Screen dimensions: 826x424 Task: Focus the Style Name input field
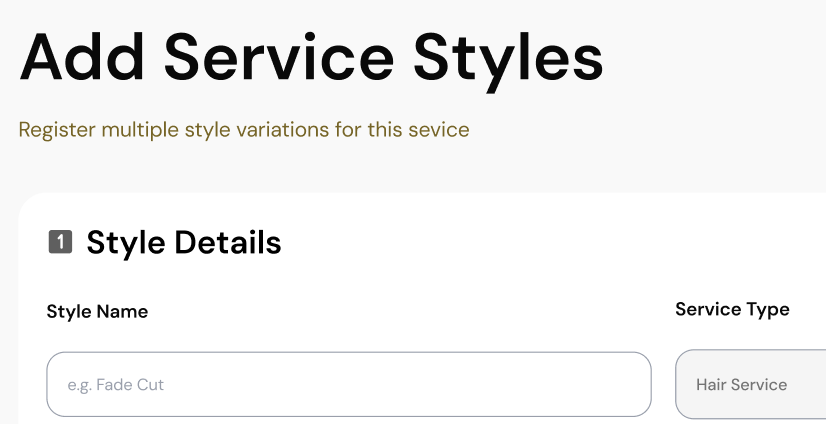(348, 384)
